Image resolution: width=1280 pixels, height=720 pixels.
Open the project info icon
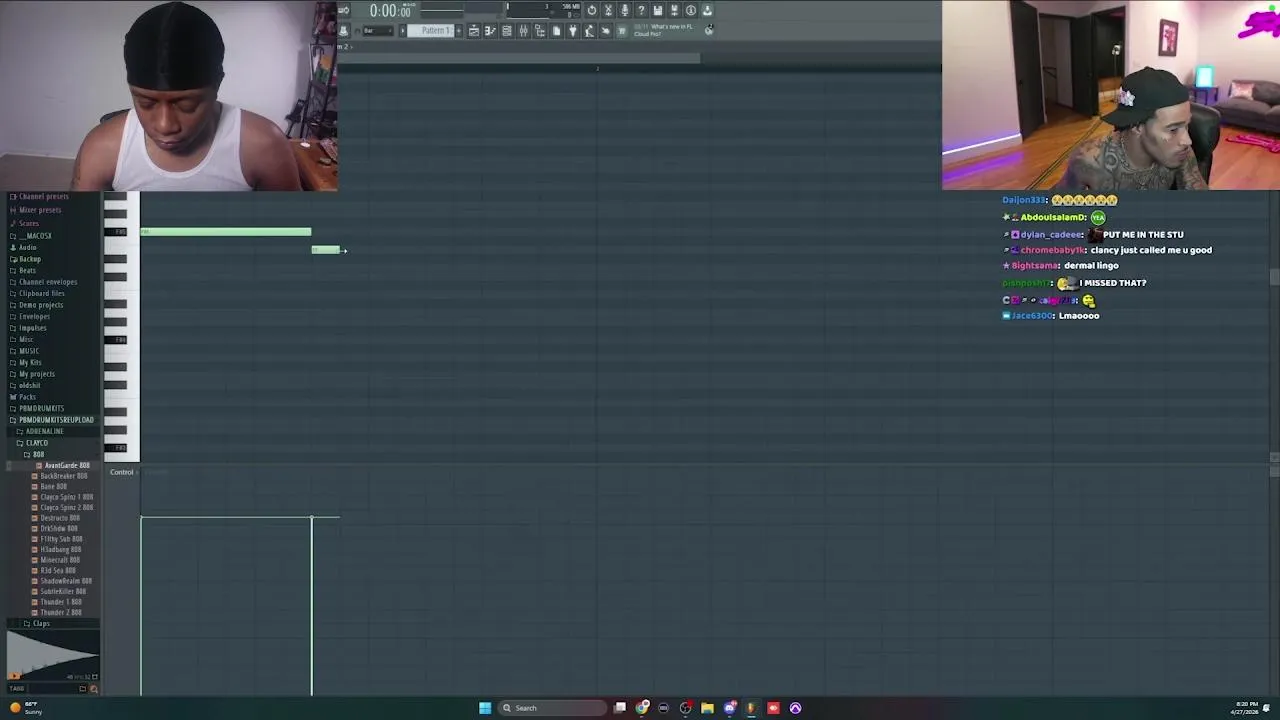click(690, 10)
